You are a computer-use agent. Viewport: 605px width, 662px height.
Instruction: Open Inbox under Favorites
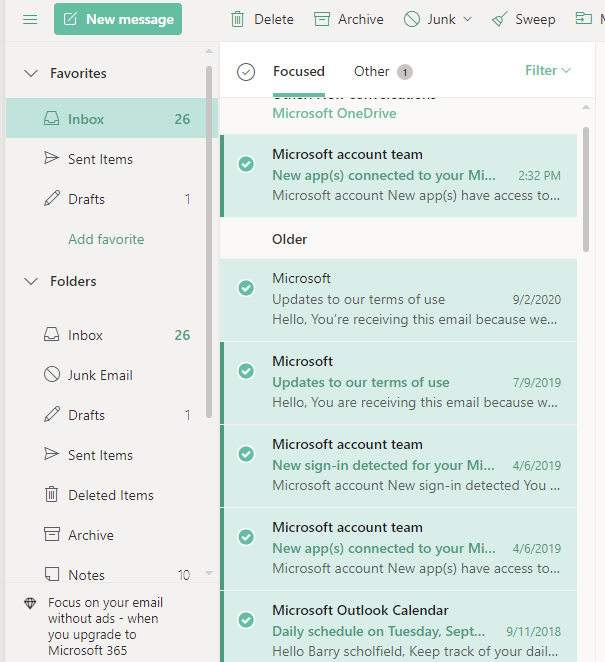[x=111, y=118]
